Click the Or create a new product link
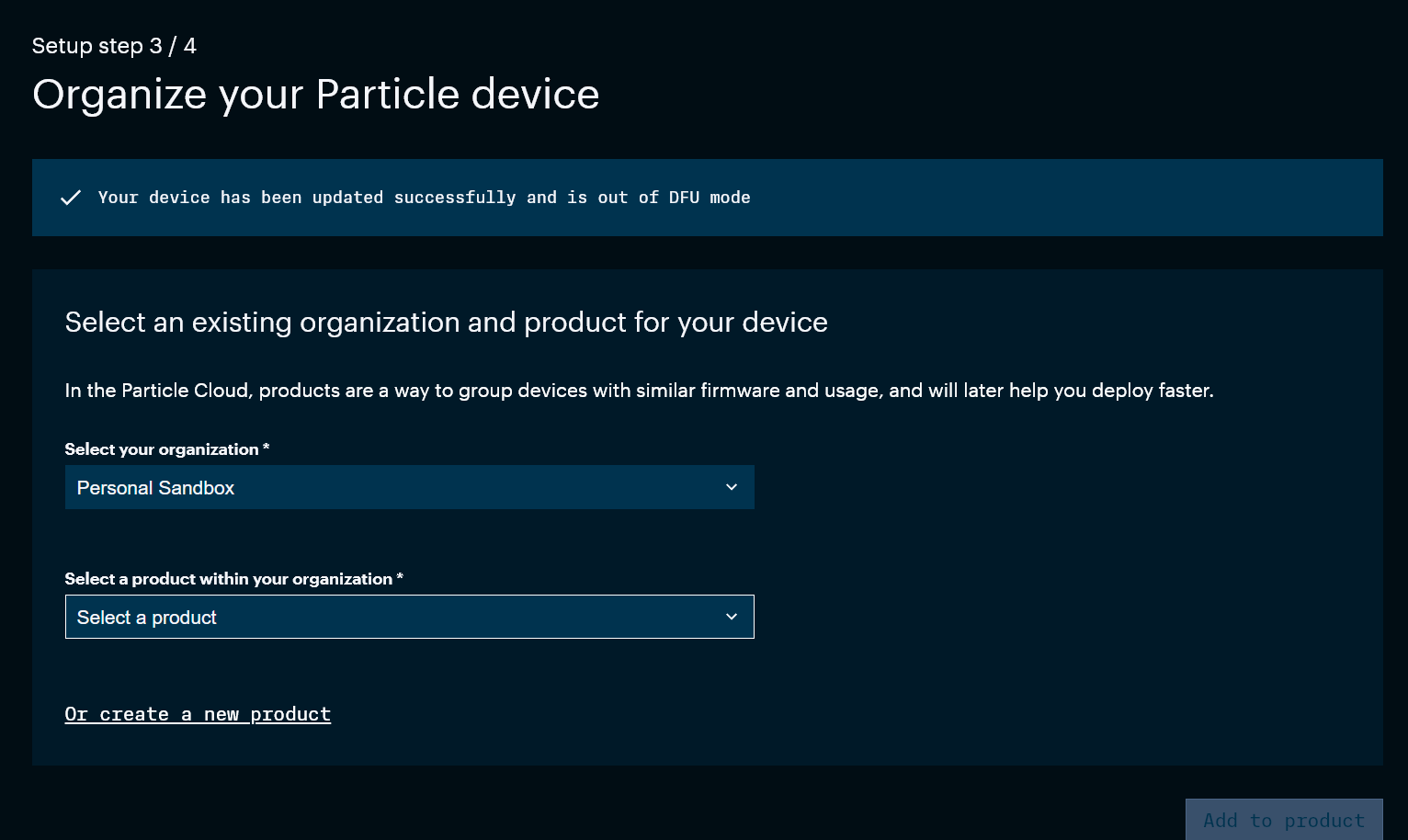 [198, 714]
